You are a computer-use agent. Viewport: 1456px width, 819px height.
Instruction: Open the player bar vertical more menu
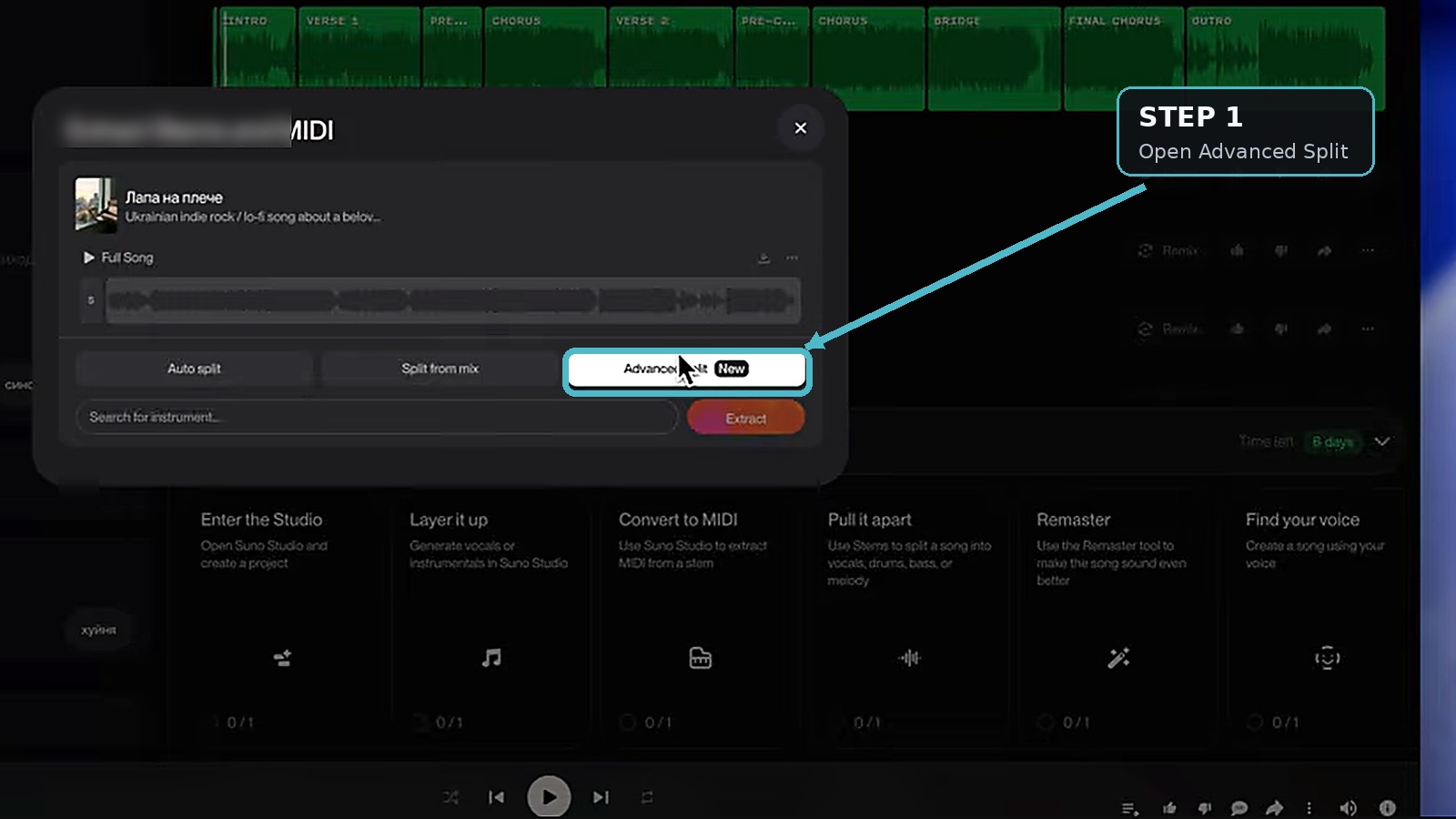1309,808
